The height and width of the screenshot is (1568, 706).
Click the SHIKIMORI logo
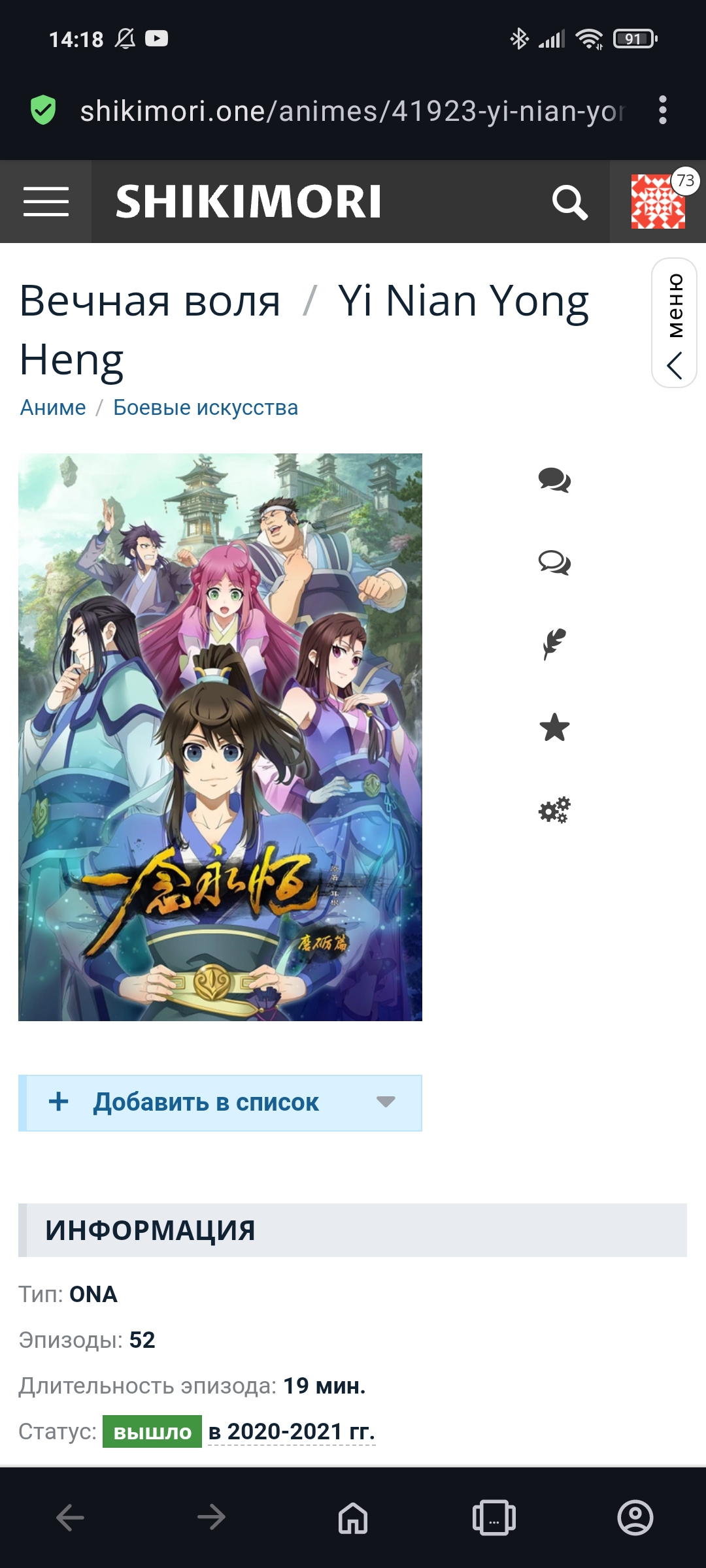[248, 202]
